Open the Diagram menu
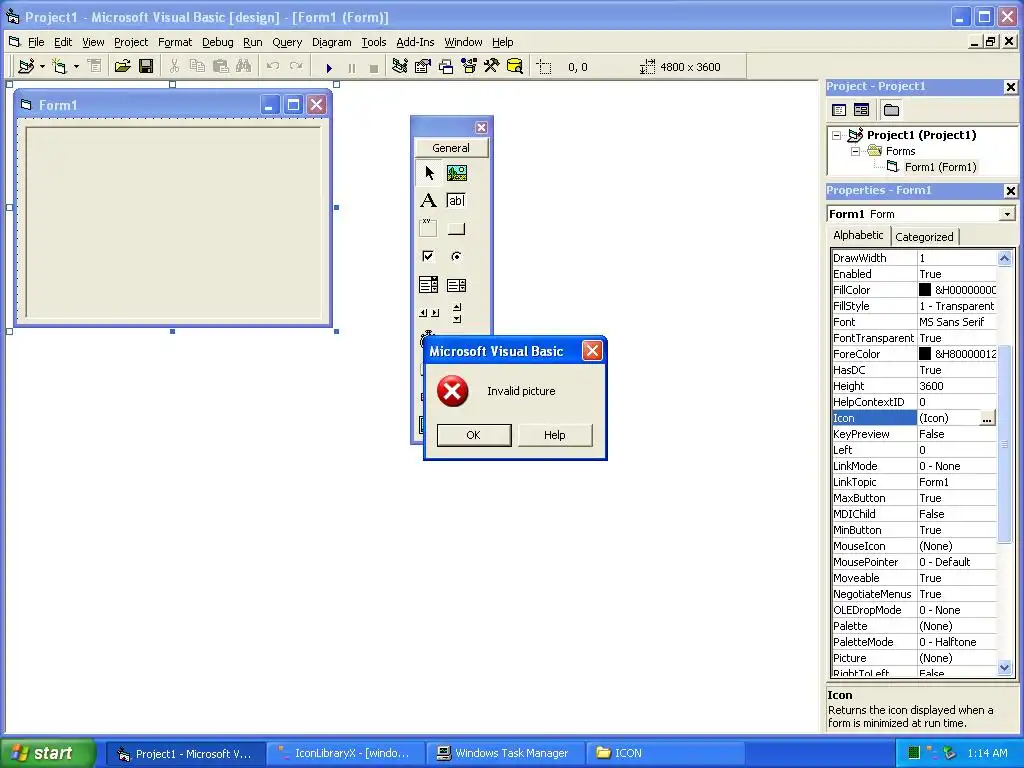 (x=331, y=42)
